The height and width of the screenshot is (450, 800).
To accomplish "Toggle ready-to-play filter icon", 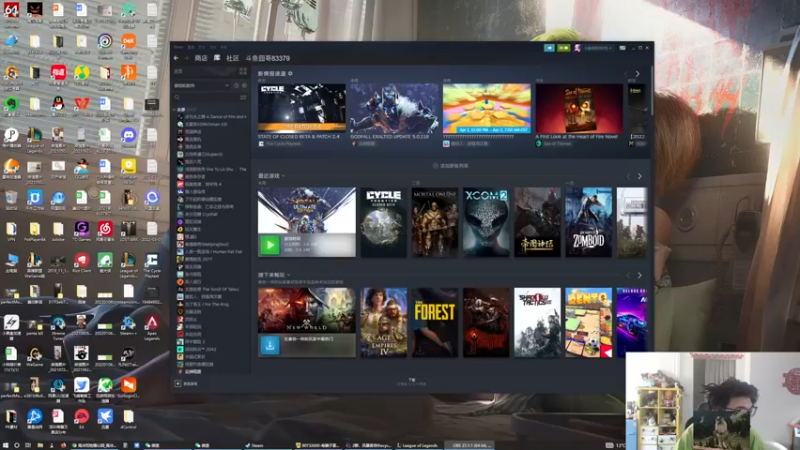I will (x=244, y=86).
